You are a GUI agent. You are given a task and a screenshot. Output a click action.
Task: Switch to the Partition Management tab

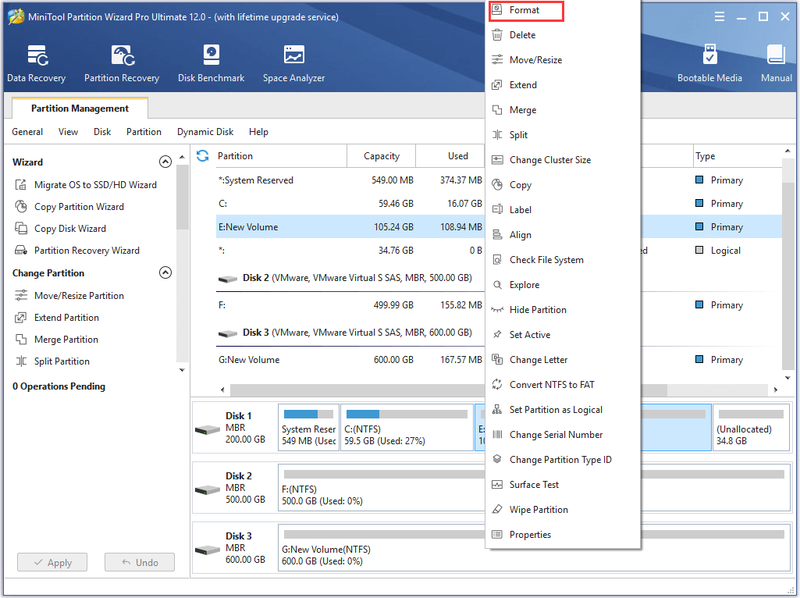click(x=80, y=108)
